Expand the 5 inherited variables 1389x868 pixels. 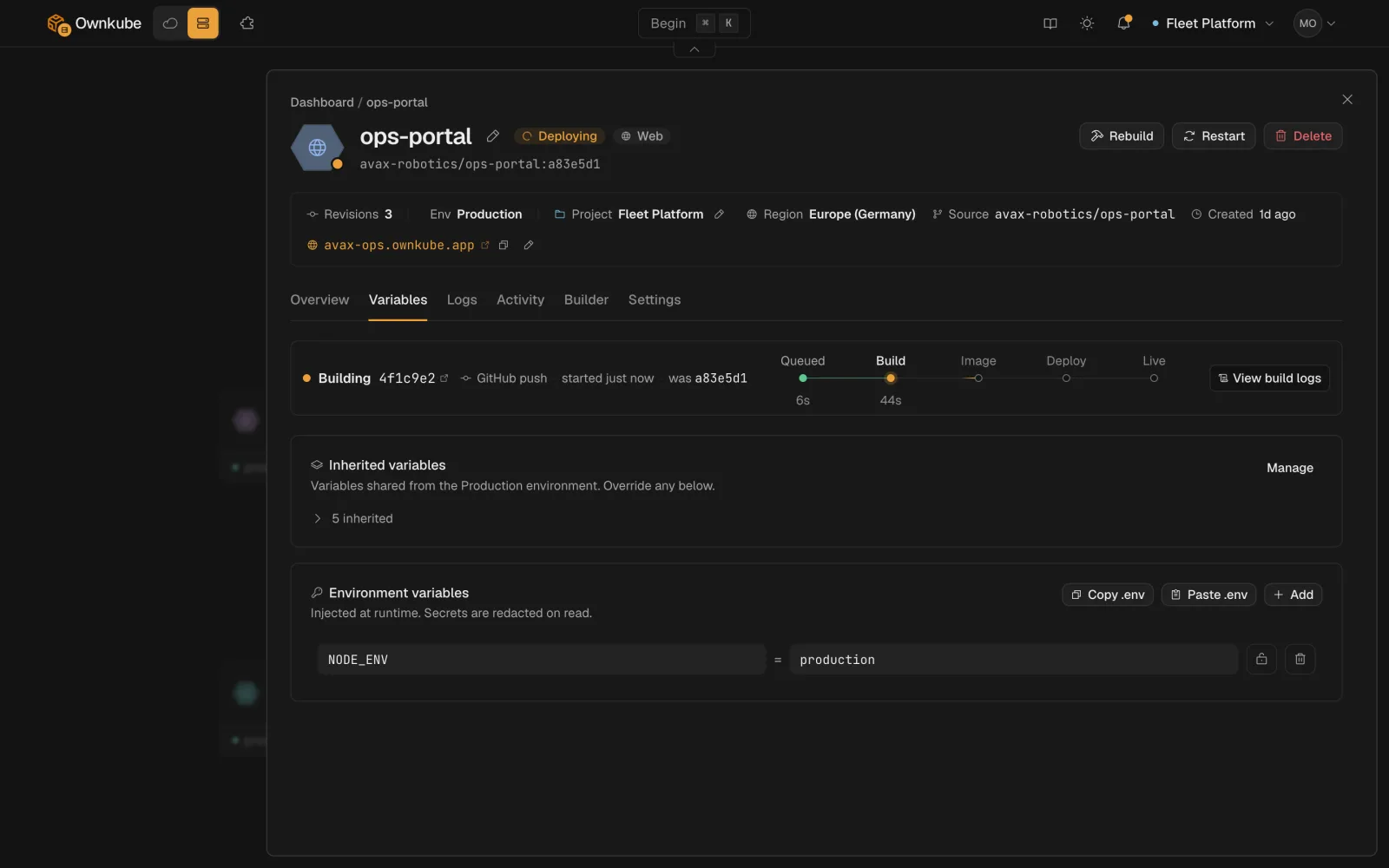click(x=352, y=518)
